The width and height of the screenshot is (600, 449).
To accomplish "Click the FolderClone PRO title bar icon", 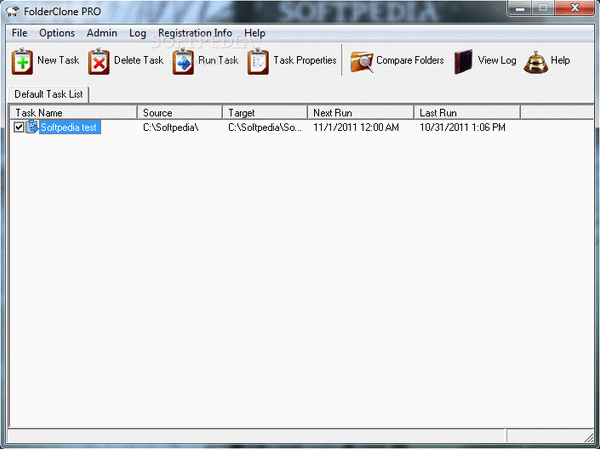I will tap(13, 11).
